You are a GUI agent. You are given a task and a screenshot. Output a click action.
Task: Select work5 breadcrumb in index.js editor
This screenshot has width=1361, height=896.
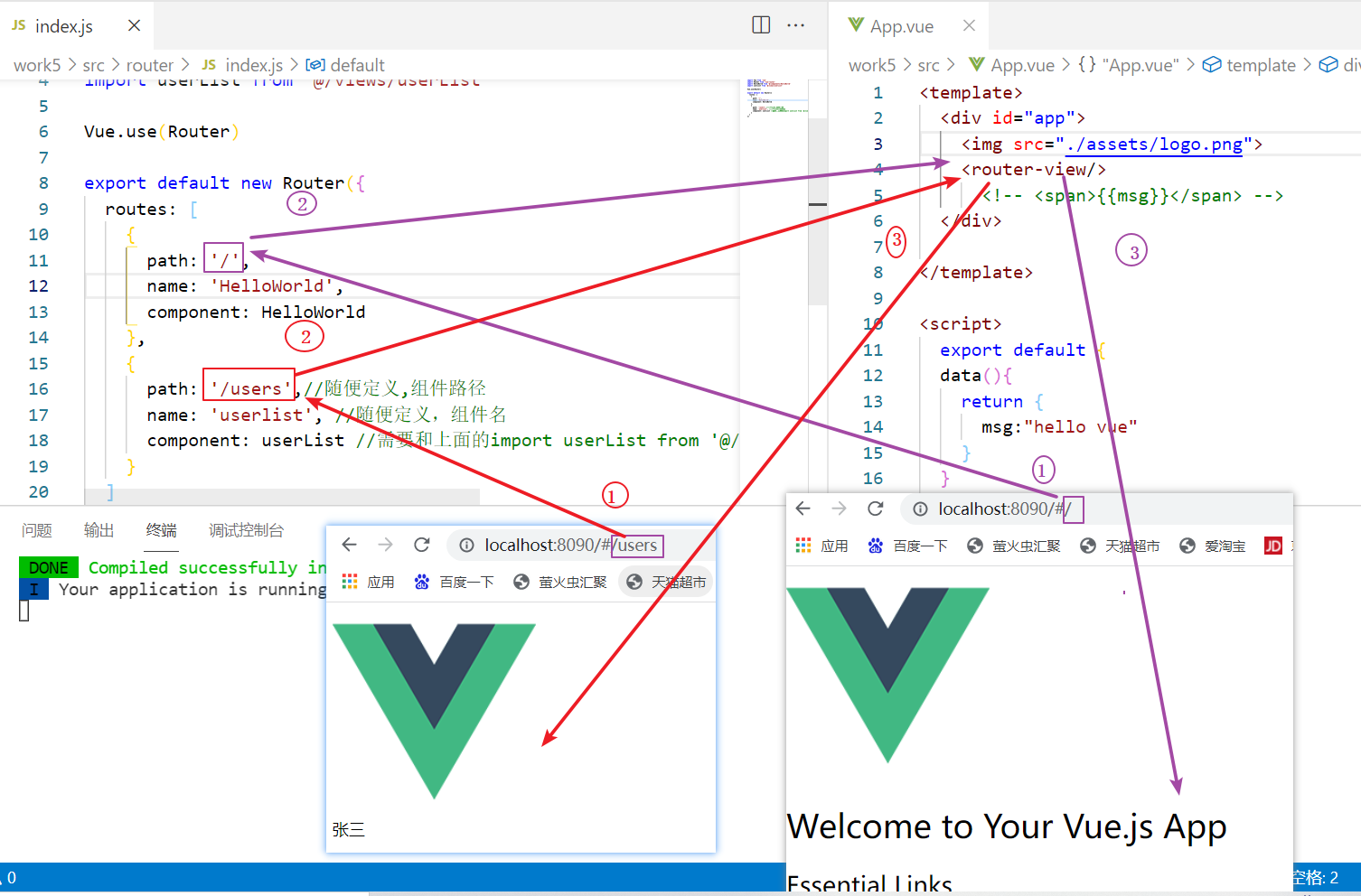tap(37, 65)
